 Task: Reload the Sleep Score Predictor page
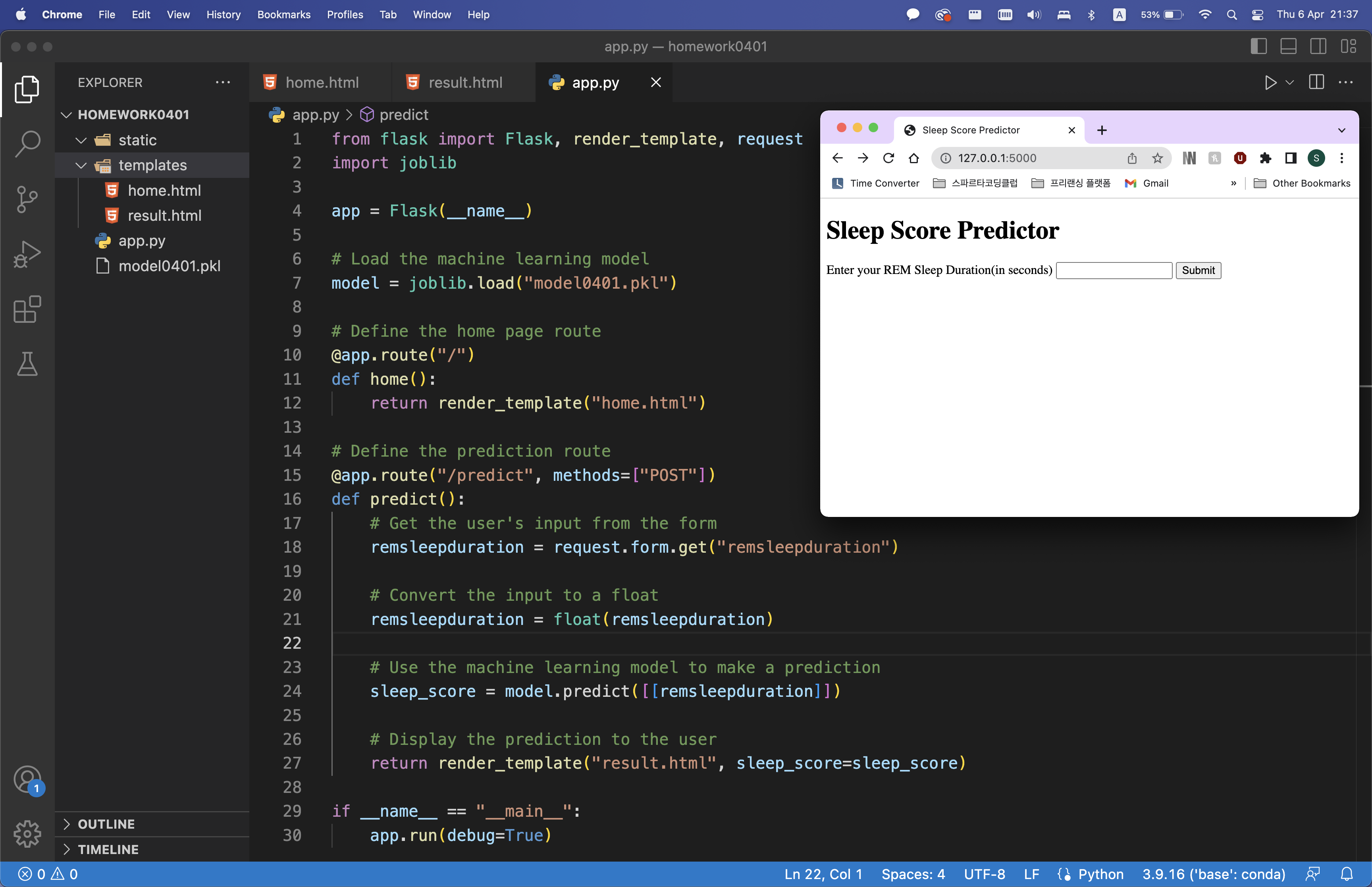pos(888,158)
